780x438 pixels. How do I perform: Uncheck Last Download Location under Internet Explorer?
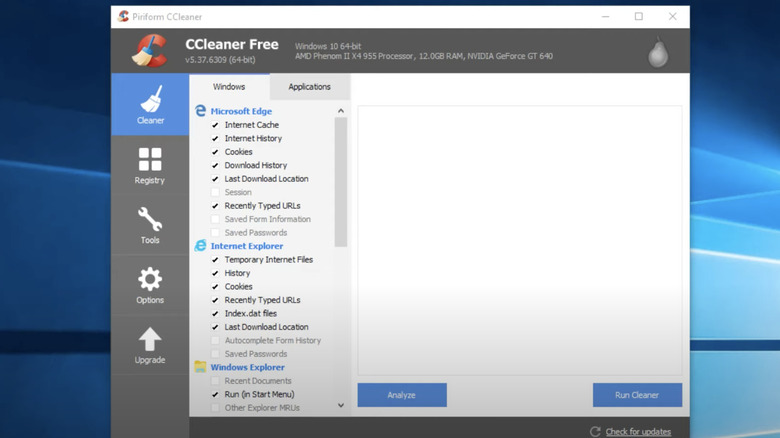[215, 327]
